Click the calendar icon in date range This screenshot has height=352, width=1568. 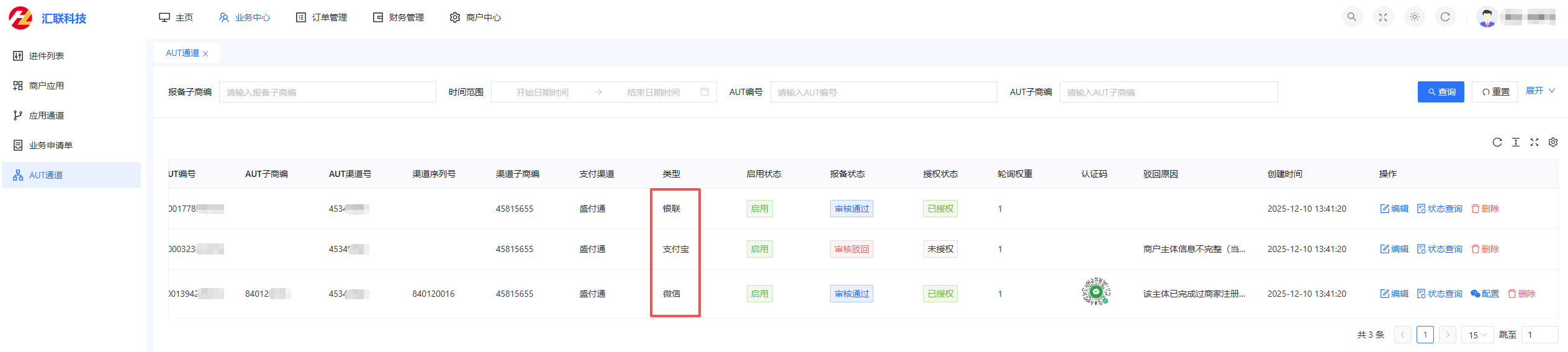click(x=705, y=92)
